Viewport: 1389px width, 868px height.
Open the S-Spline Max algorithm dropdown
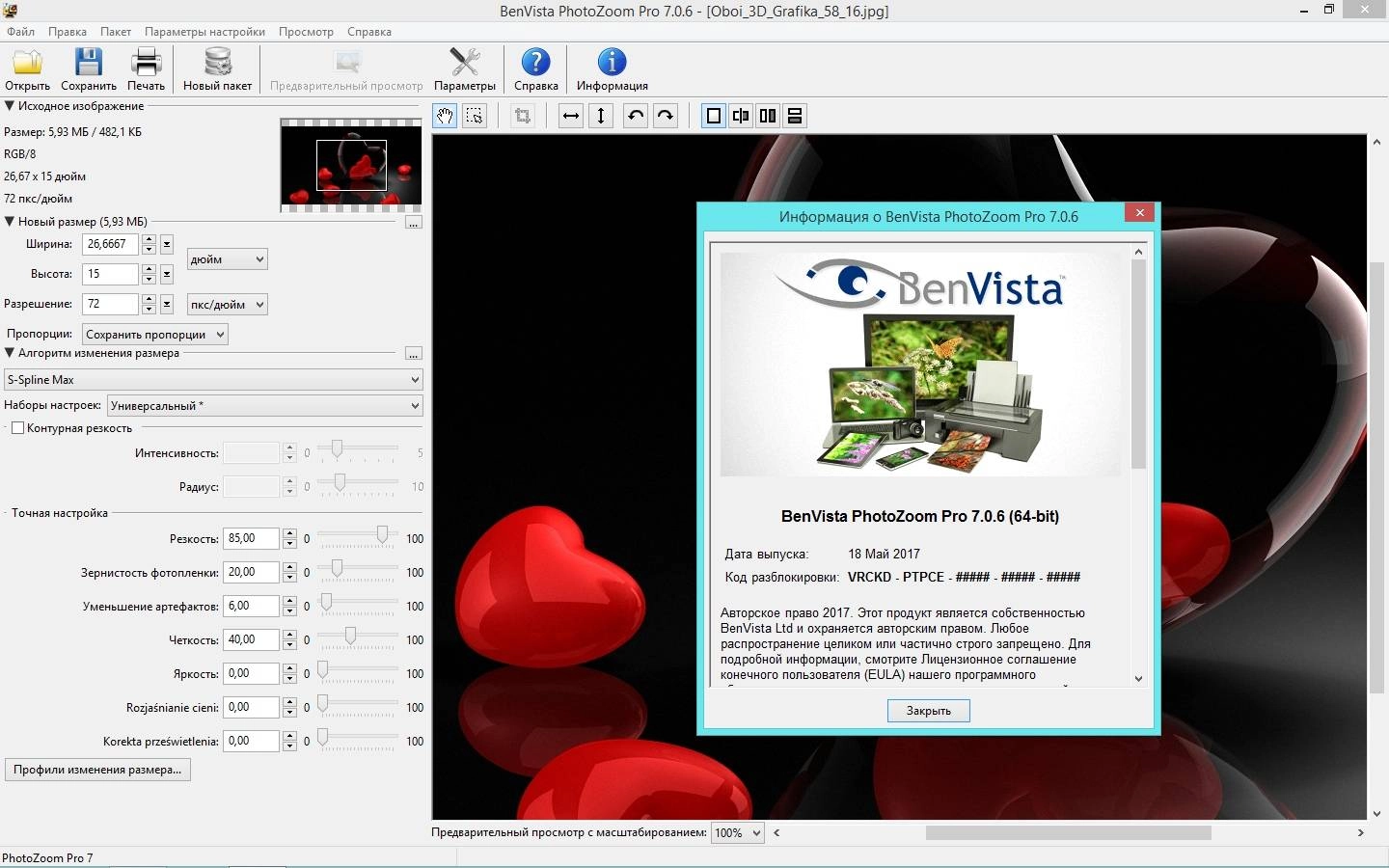point(213,380)
